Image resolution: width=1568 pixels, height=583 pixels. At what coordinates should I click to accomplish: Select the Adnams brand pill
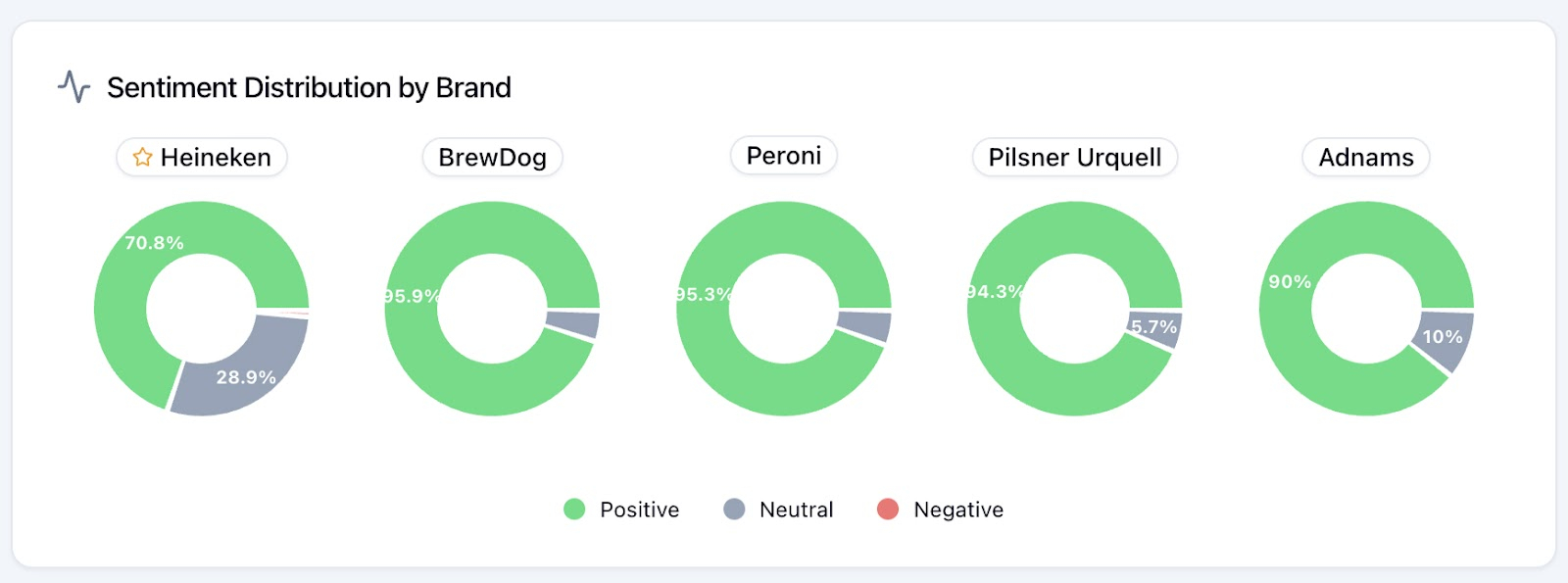[x=1365, y=157]
